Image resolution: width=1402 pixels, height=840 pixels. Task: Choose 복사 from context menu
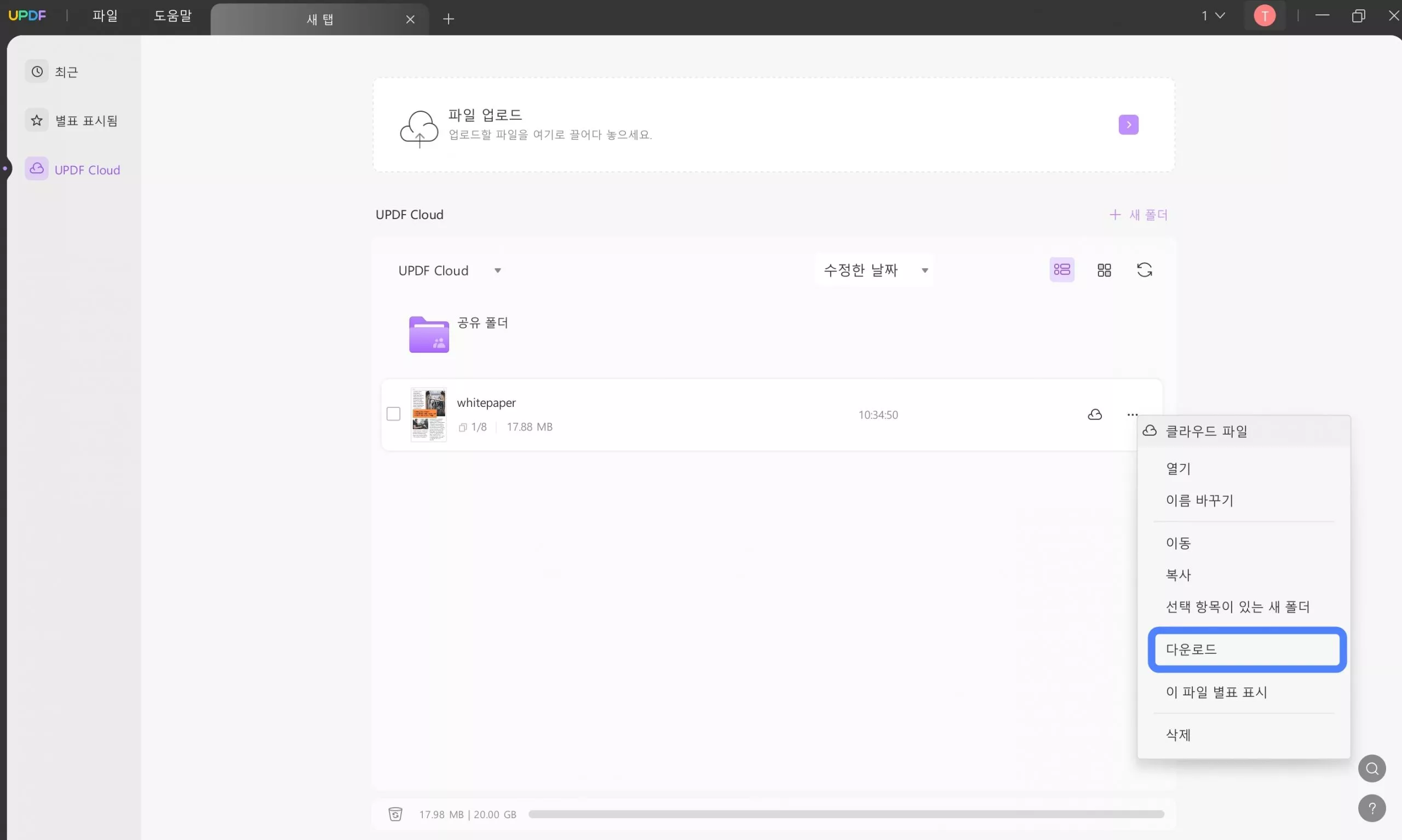(x=1243, y=575)
